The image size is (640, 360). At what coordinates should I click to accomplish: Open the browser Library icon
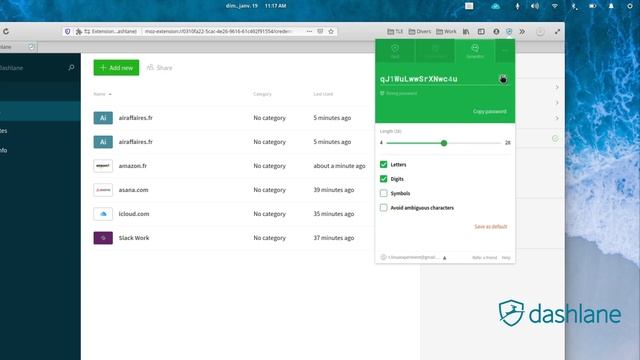tap(466, 31)
